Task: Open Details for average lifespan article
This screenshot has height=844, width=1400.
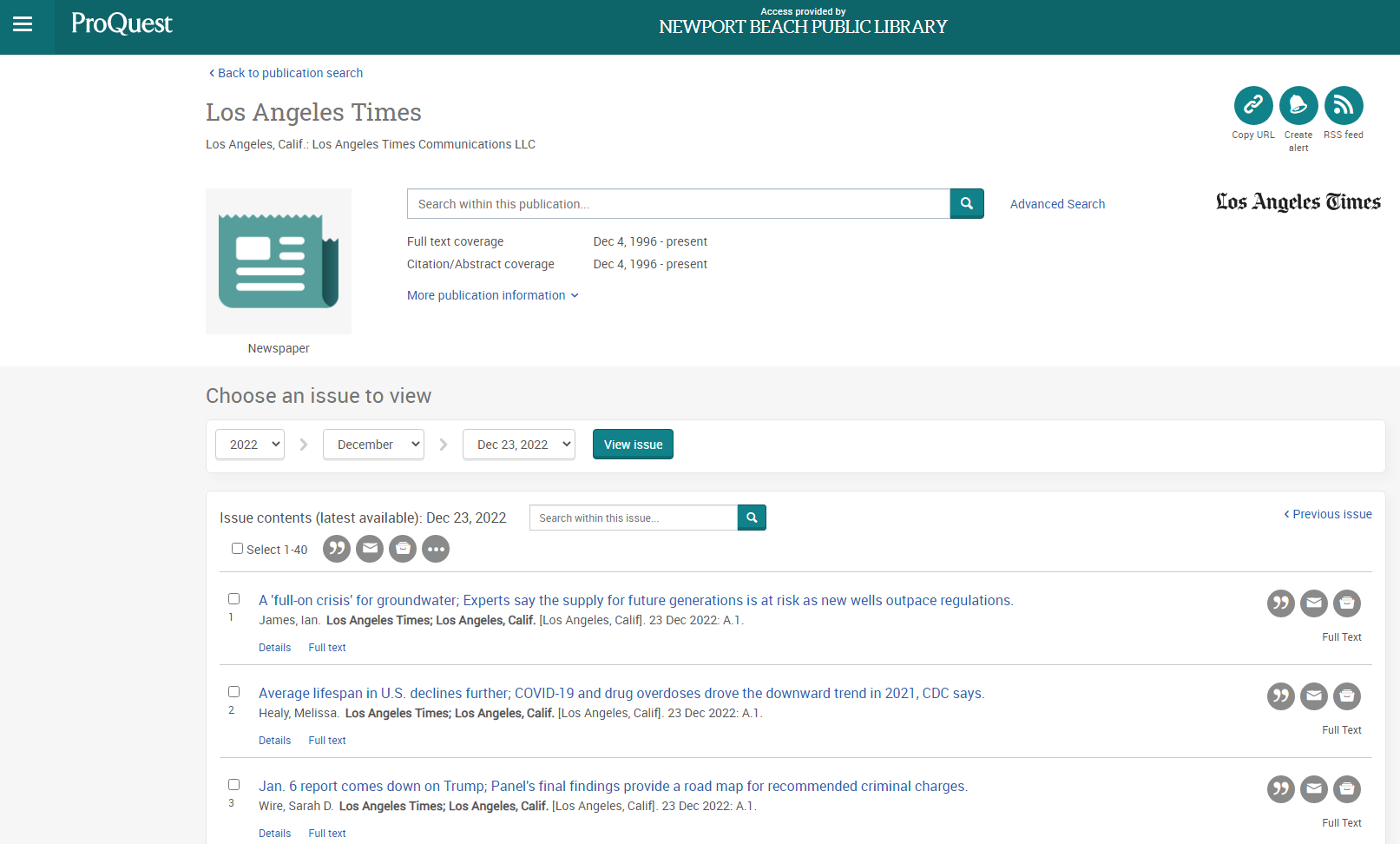Action: click(275, 741)
